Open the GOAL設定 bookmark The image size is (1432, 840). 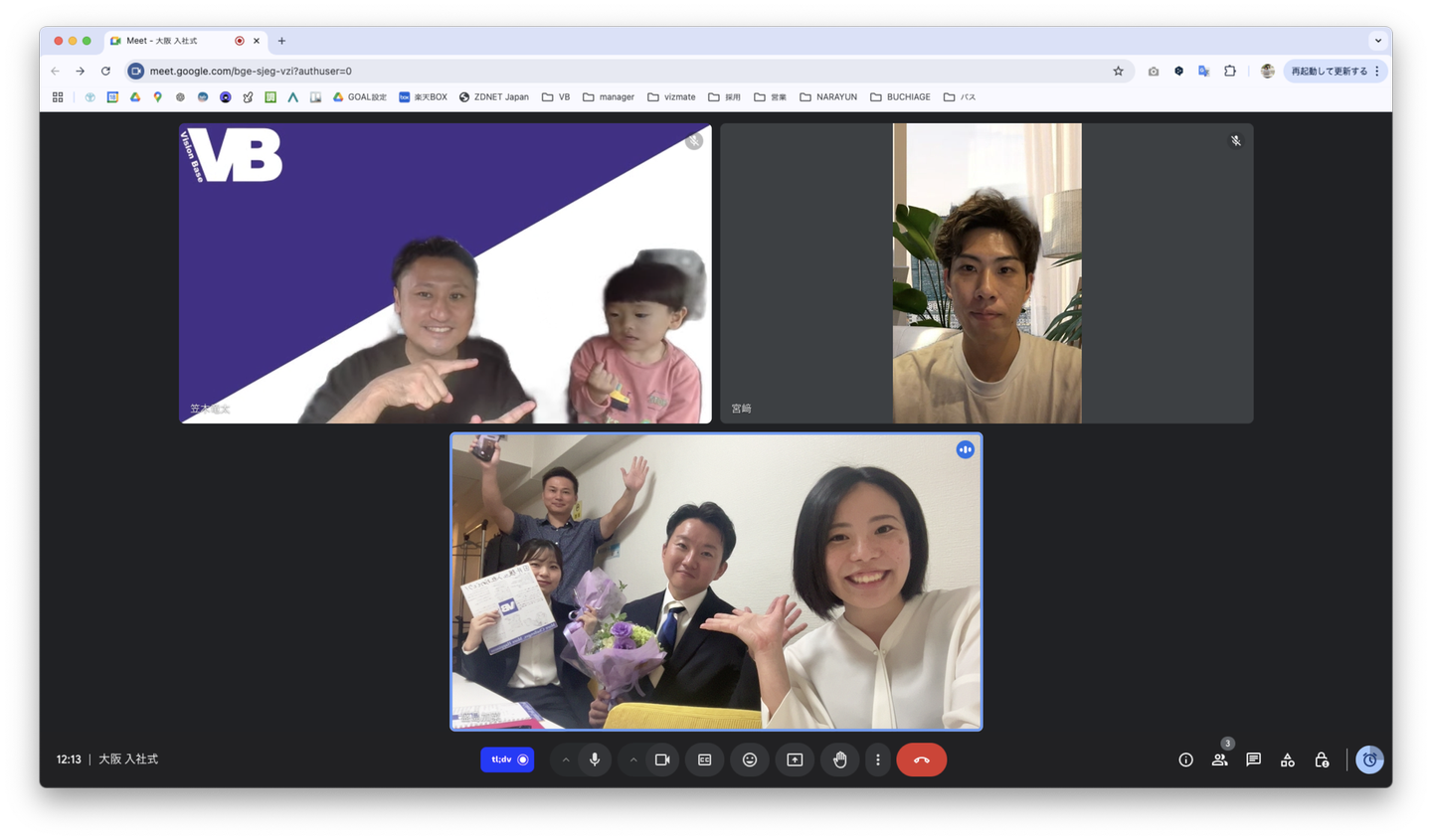pyautogui.click(x=360, y=97)
